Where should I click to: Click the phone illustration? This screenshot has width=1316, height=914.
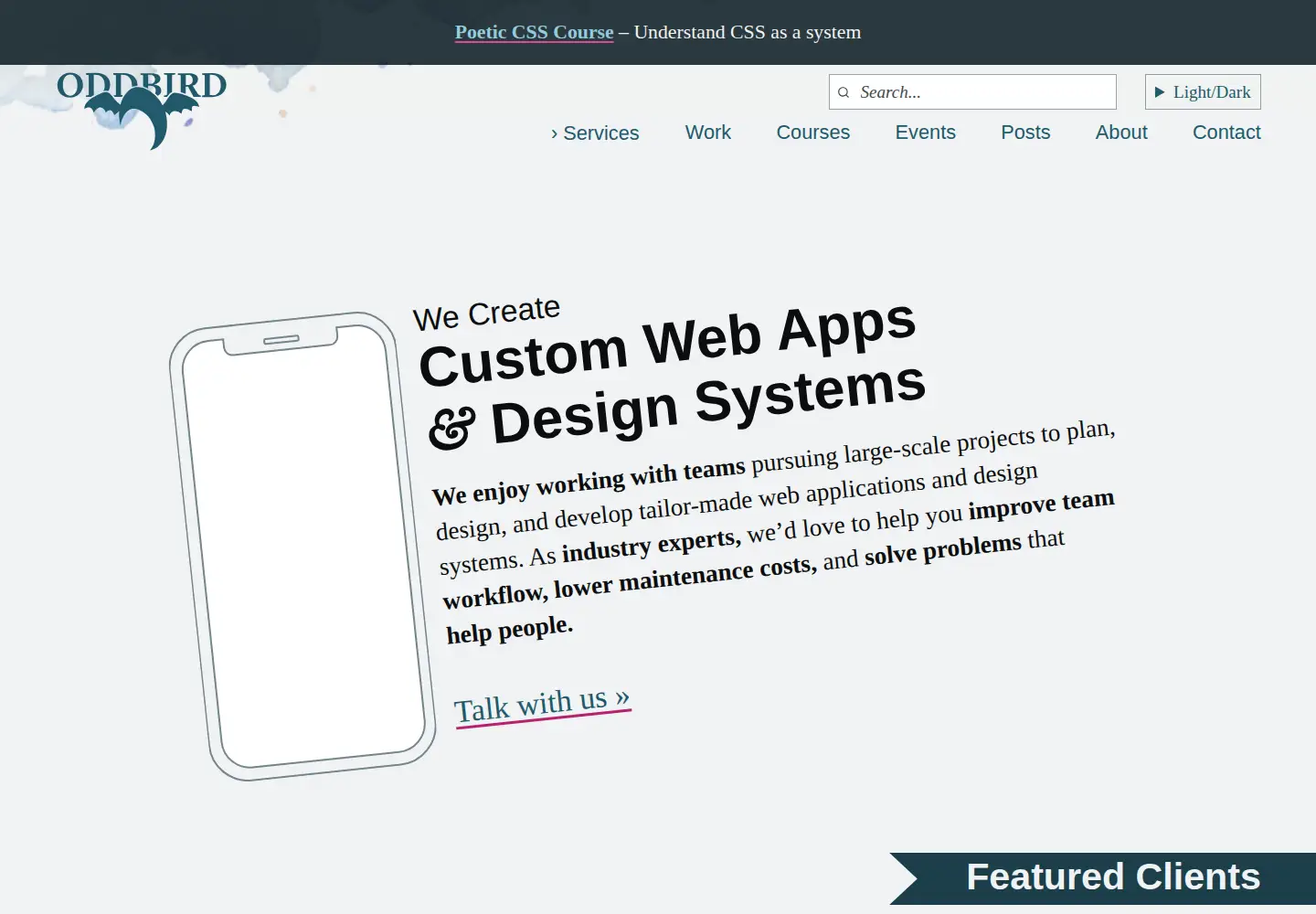[302, 547]
